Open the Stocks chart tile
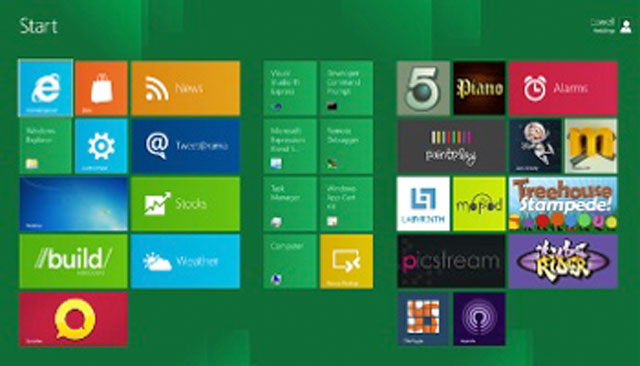The height and width of the screenshot is (366, 640). (186, 204)
